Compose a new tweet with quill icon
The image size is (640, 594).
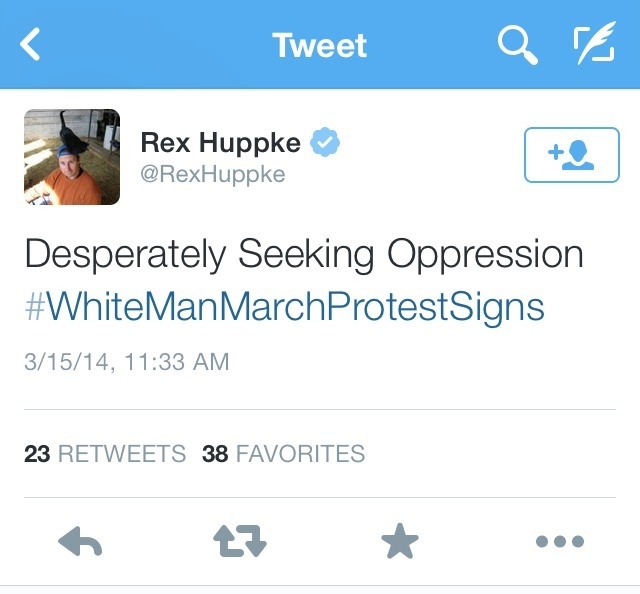(594, 45)
